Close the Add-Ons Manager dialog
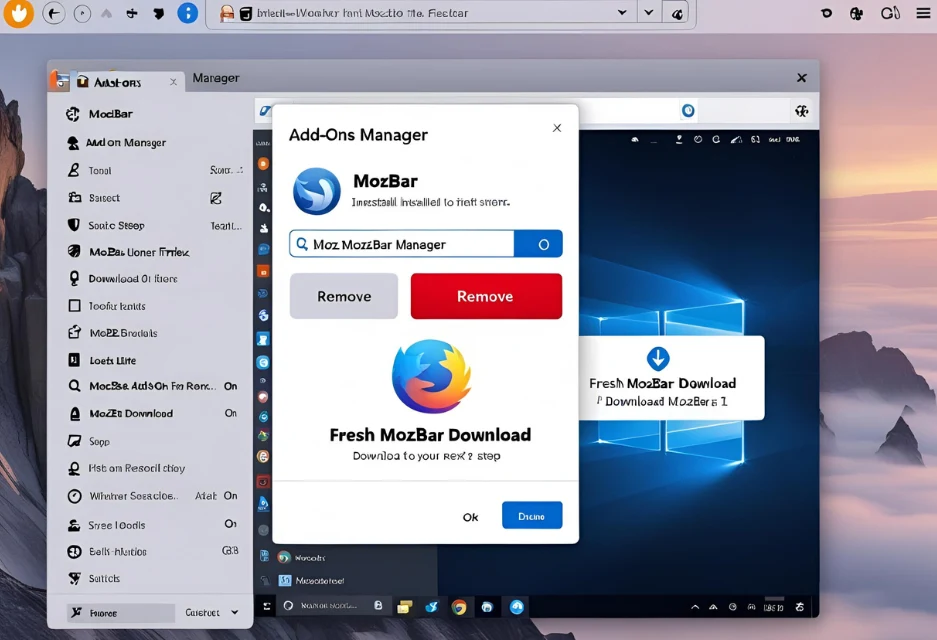The height and width of the screenshot is (640, 937). [557, 128]
